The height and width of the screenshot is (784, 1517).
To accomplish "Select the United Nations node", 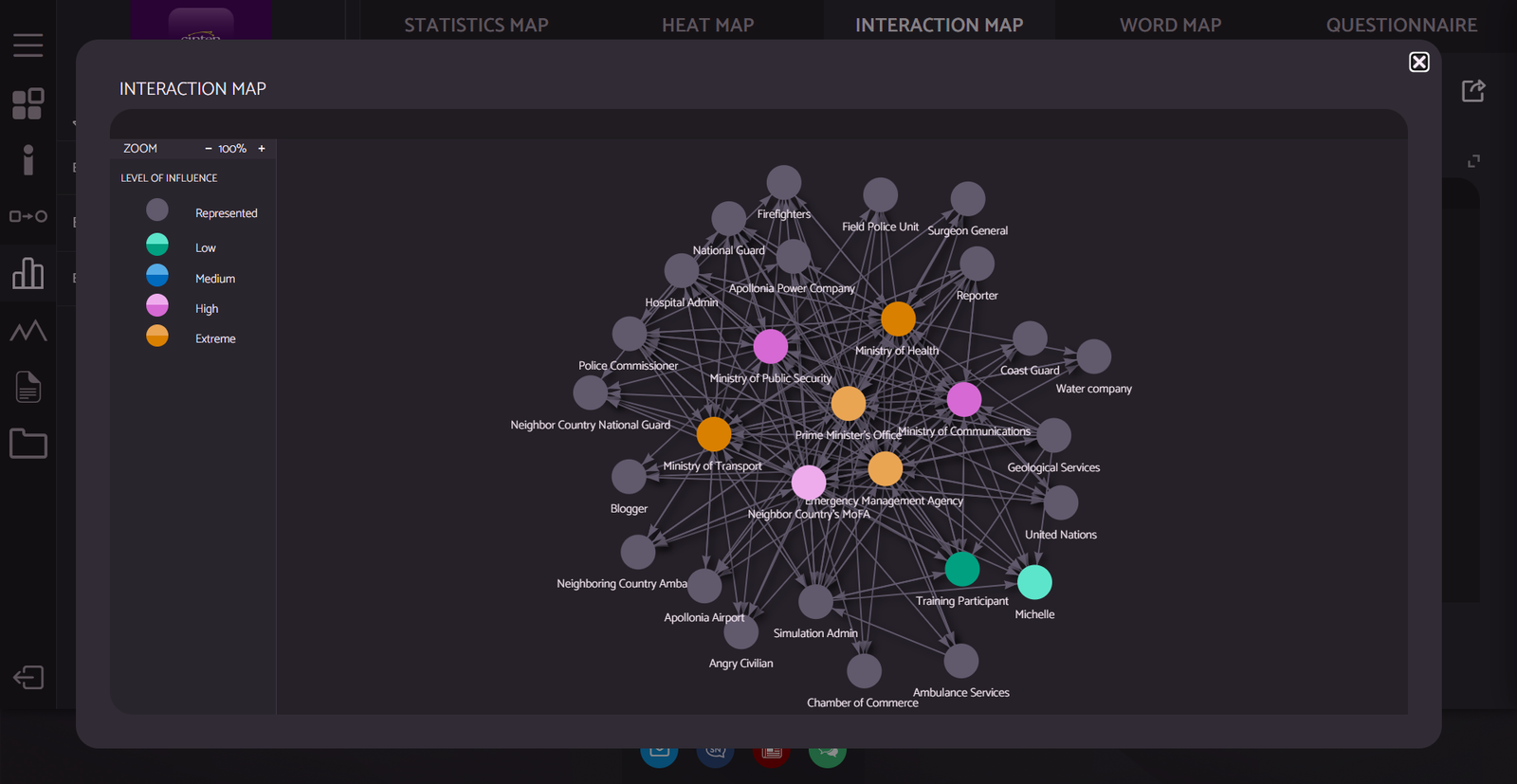I will pos(1061,503).
